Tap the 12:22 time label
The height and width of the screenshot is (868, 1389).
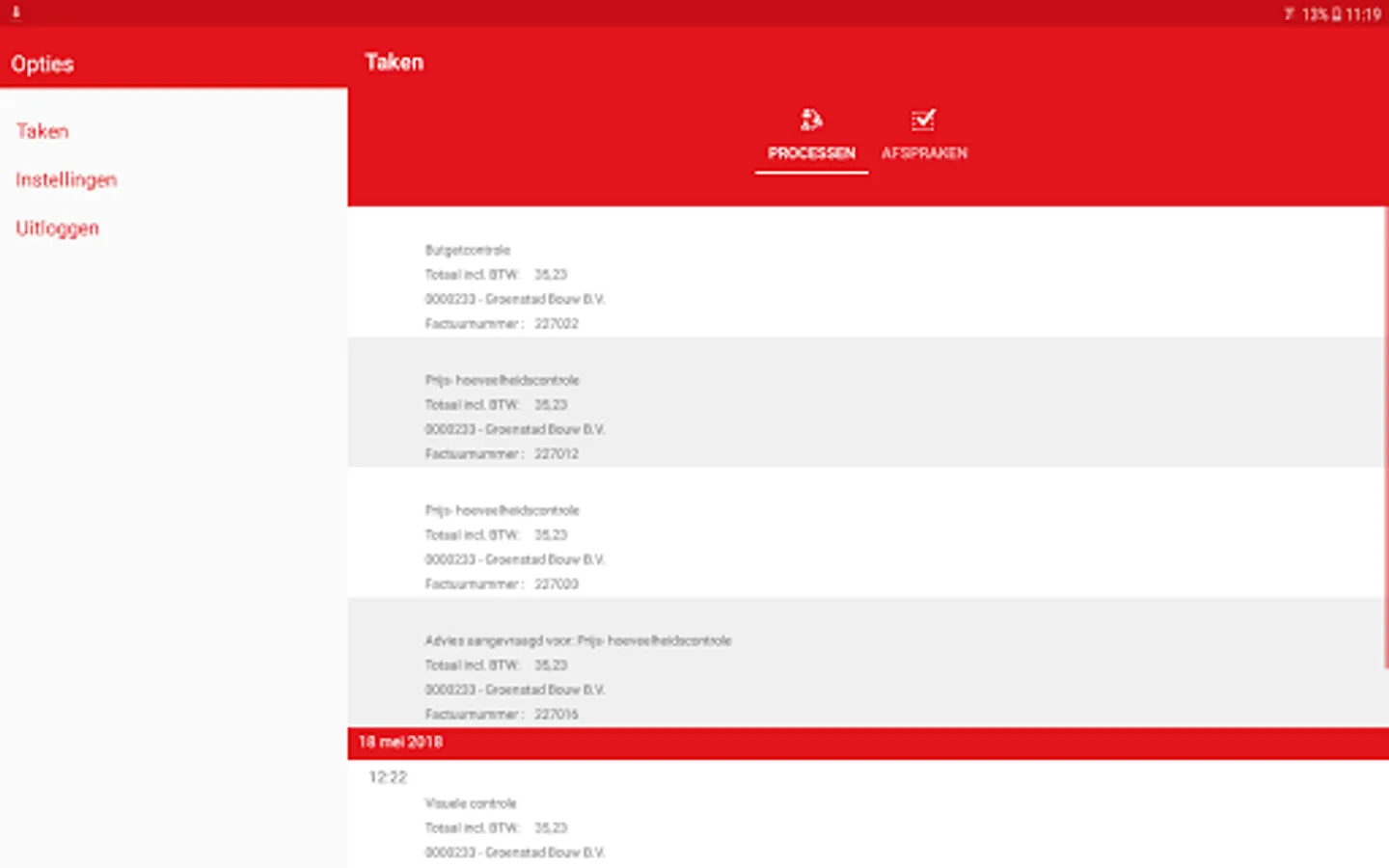(x=388, y=777)
